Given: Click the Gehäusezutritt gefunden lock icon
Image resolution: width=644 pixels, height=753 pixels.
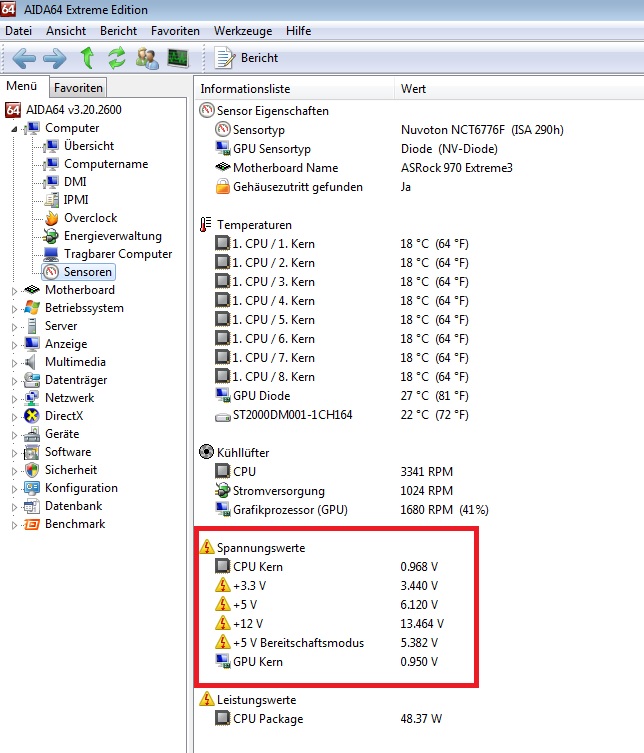Looking at the screenshot, I should pyautogui.click(x=222, y=186).
